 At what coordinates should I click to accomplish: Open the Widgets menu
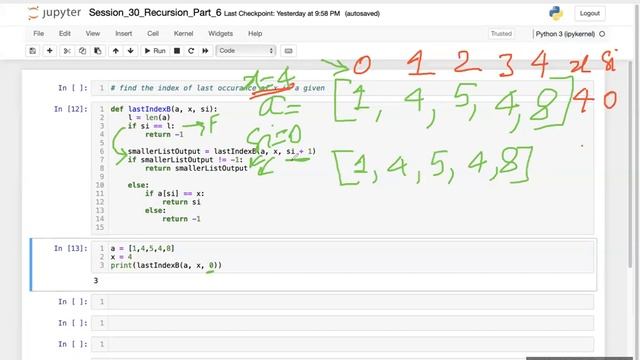point(220,33)
